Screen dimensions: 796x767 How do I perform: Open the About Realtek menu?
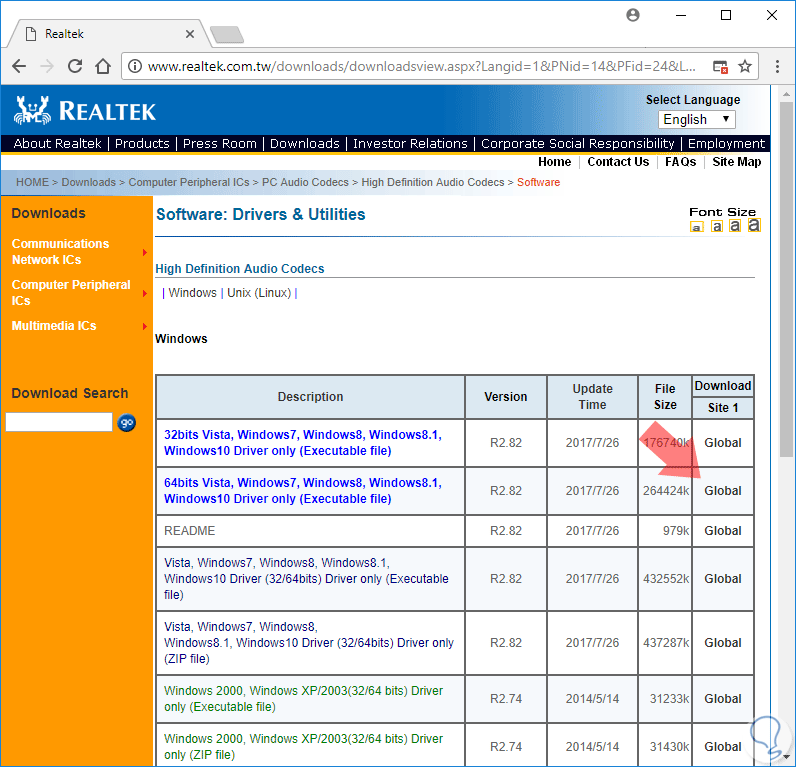[x=57, y=144]
